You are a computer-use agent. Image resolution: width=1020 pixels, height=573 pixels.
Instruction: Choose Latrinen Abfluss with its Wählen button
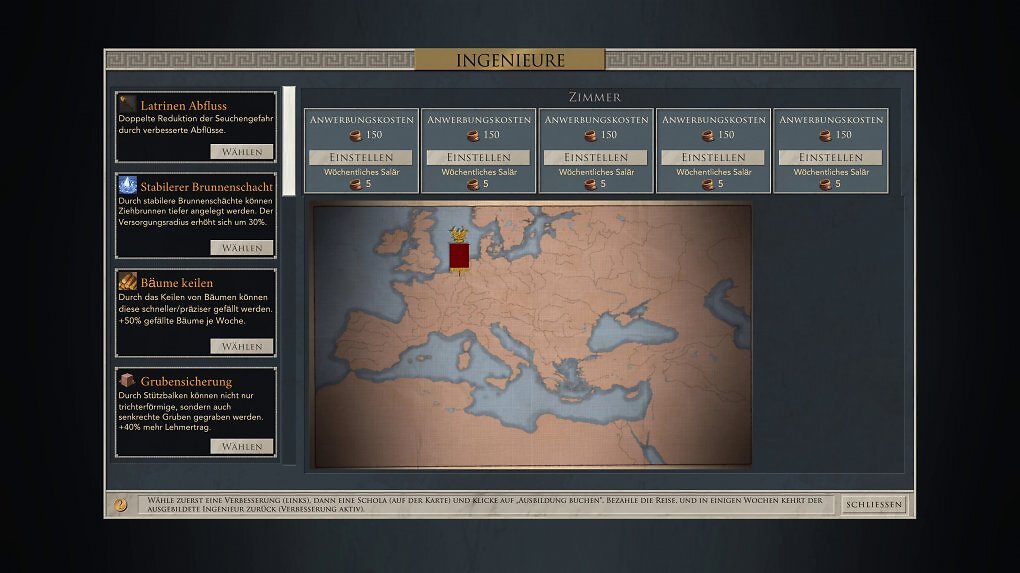(242, 152)
